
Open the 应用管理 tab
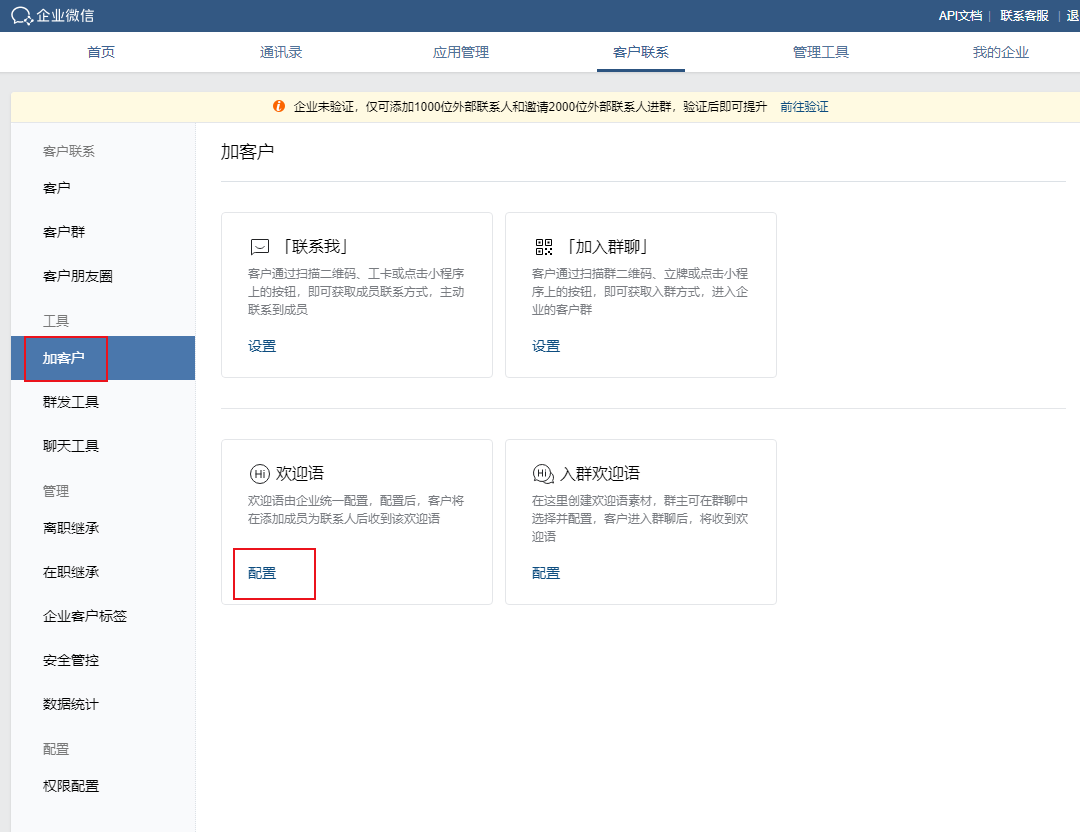461,53
